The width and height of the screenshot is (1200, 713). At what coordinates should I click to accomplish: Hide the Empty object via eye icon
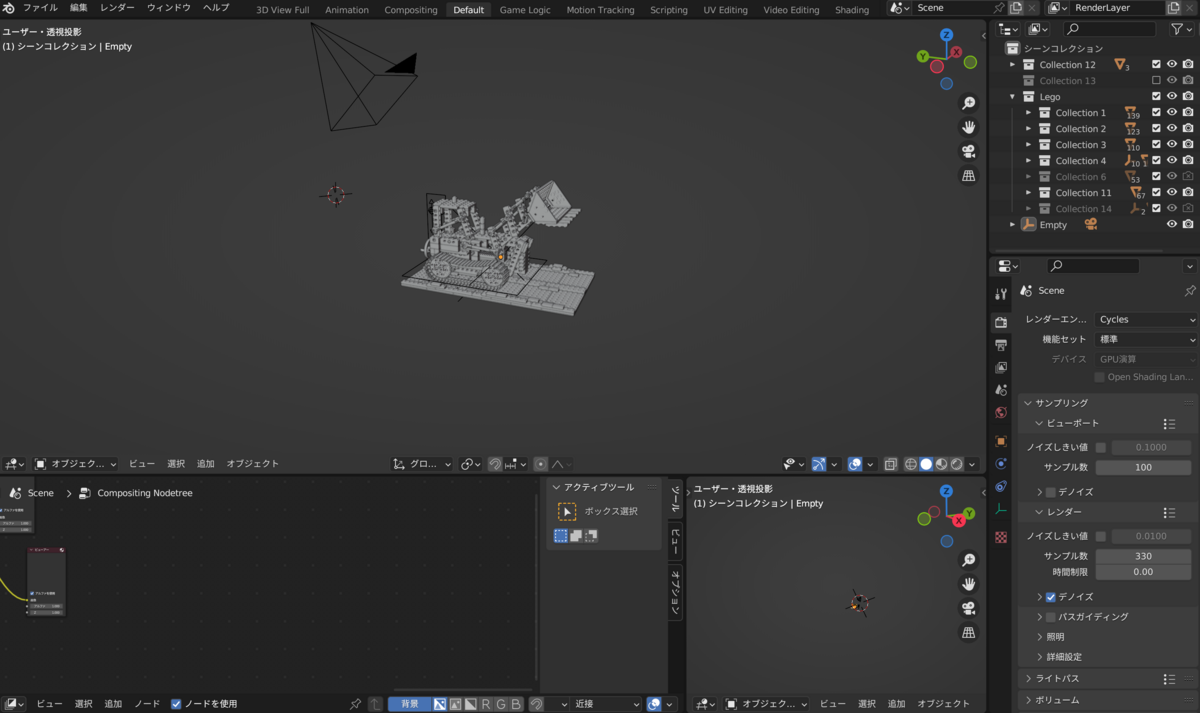pos(1172,225)
